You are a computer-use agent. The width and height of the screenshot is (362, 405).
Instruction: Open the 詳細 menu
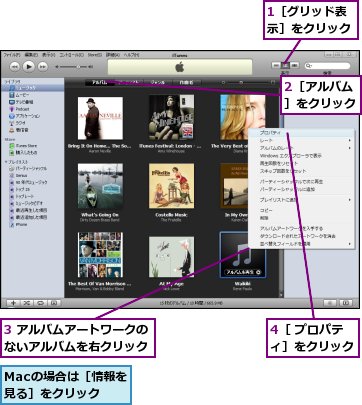coord(113,55)
